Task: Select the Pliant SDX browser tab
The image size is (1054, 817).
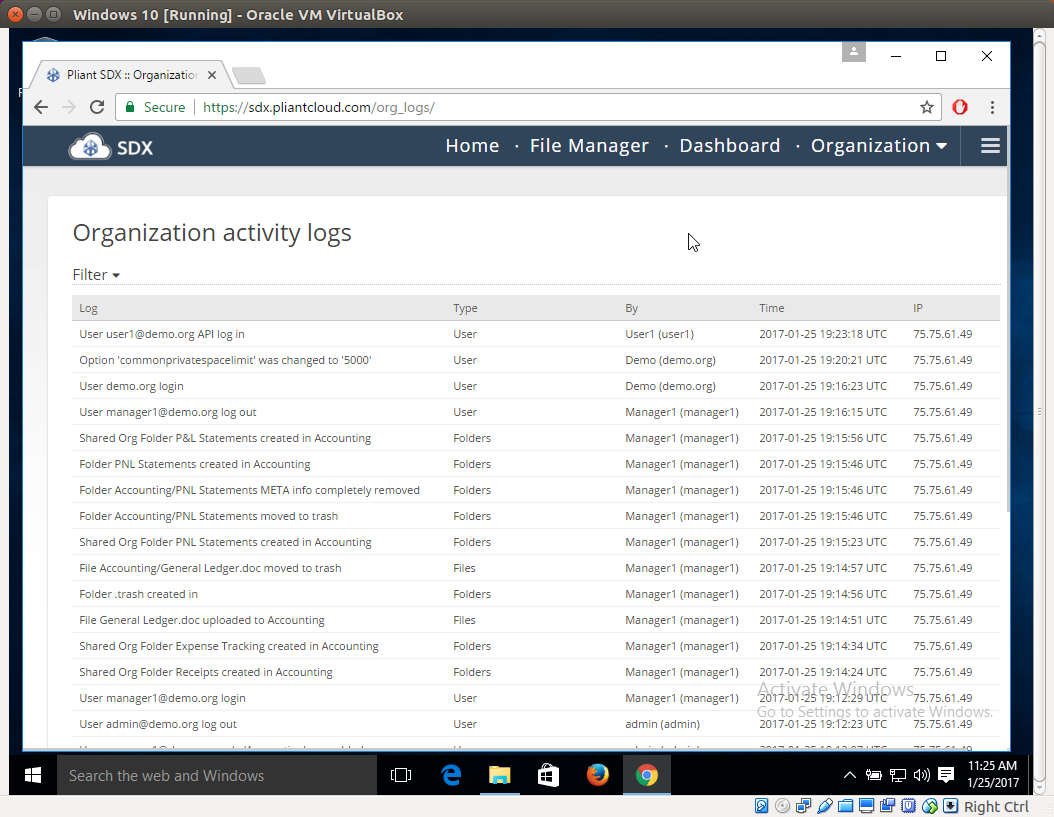Action: [x=131, y=75]
